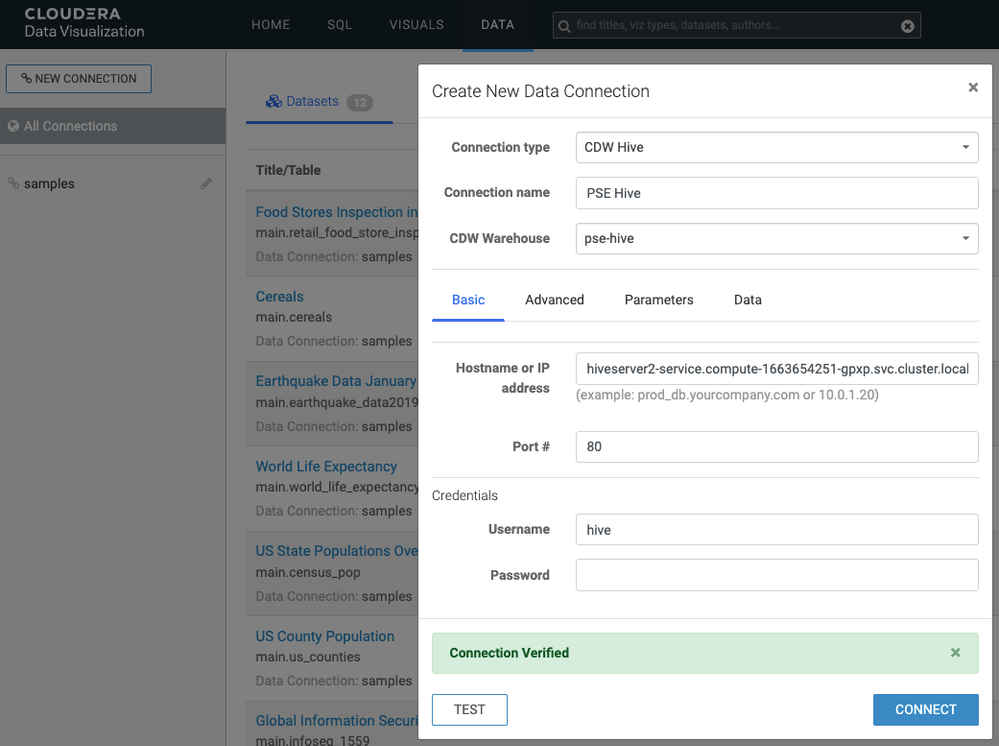Open the VISUALS menu
Viewport: 999px width, 746px height.
pos(417,25)
